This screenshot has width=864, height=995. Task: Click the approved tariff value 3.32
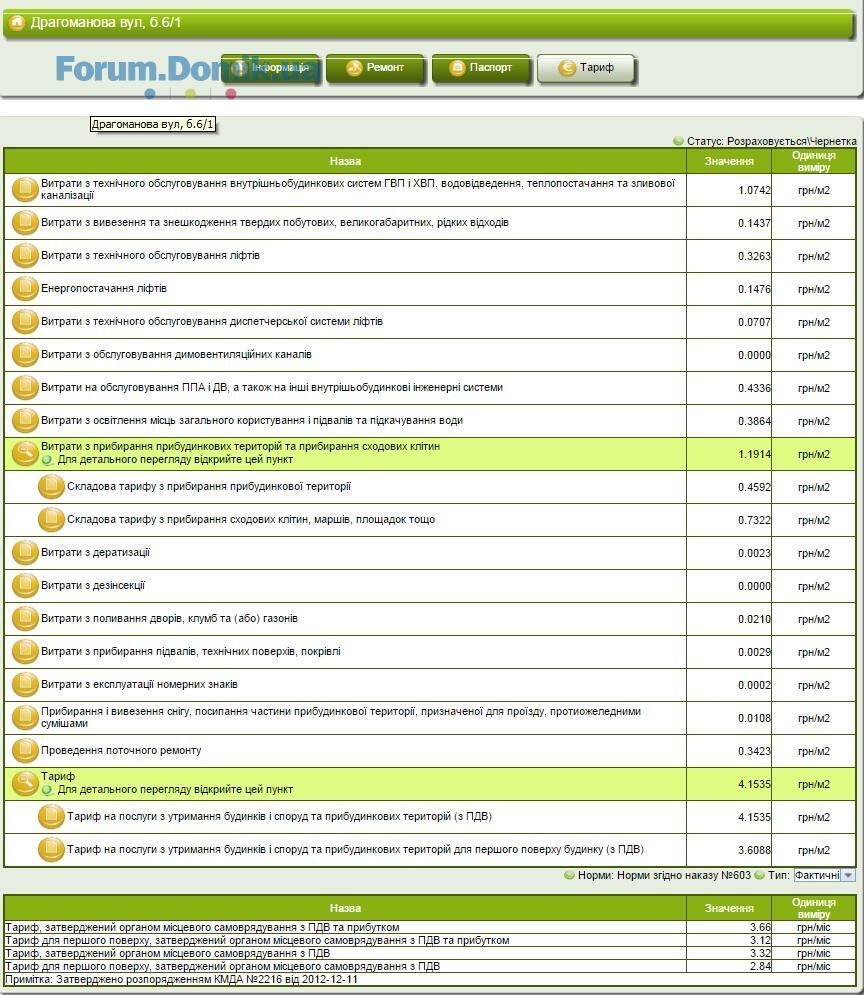pyautogui.click(x=761, y=953)
